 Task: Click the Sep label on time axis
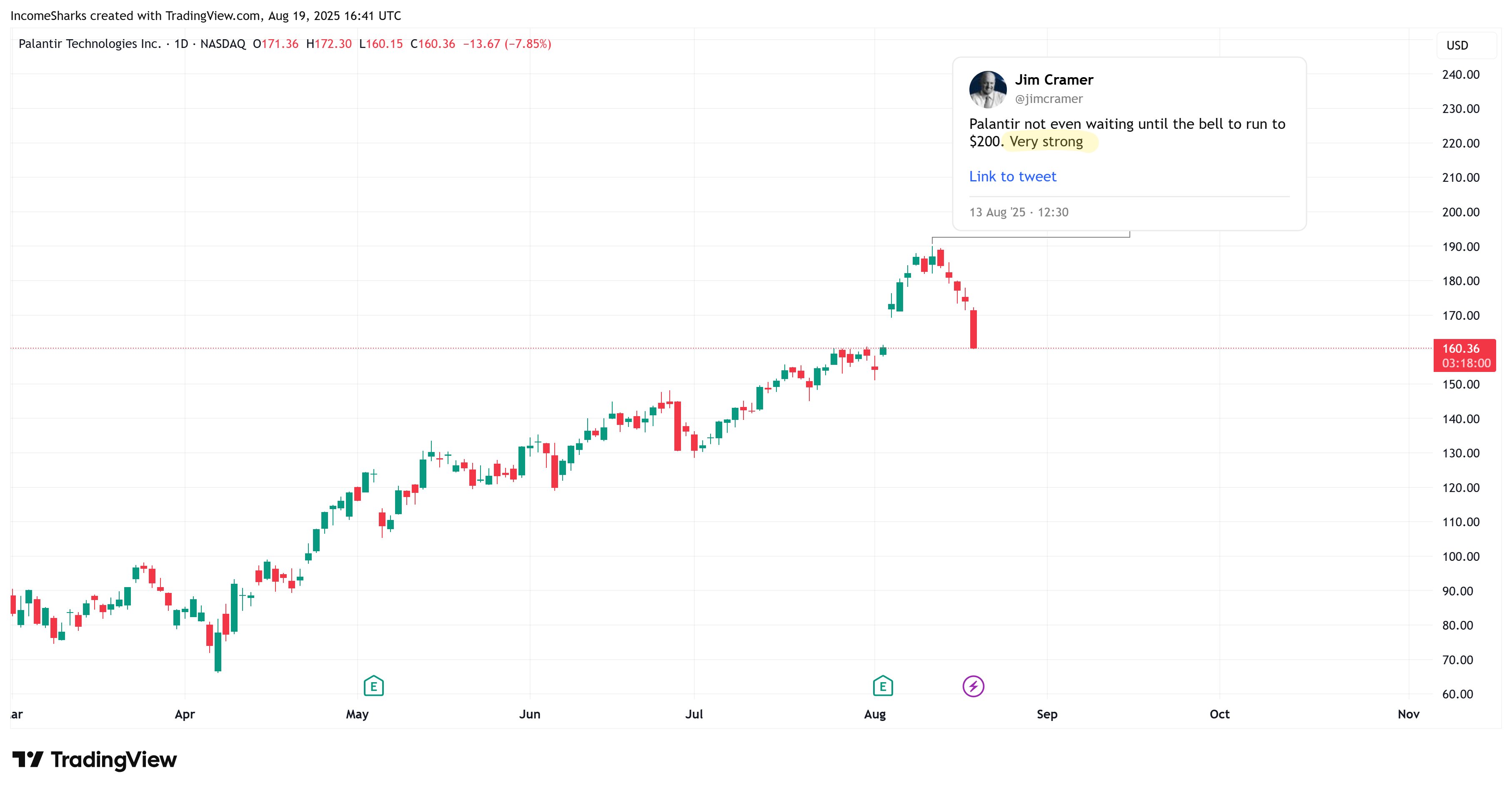tap(1046, 714)
